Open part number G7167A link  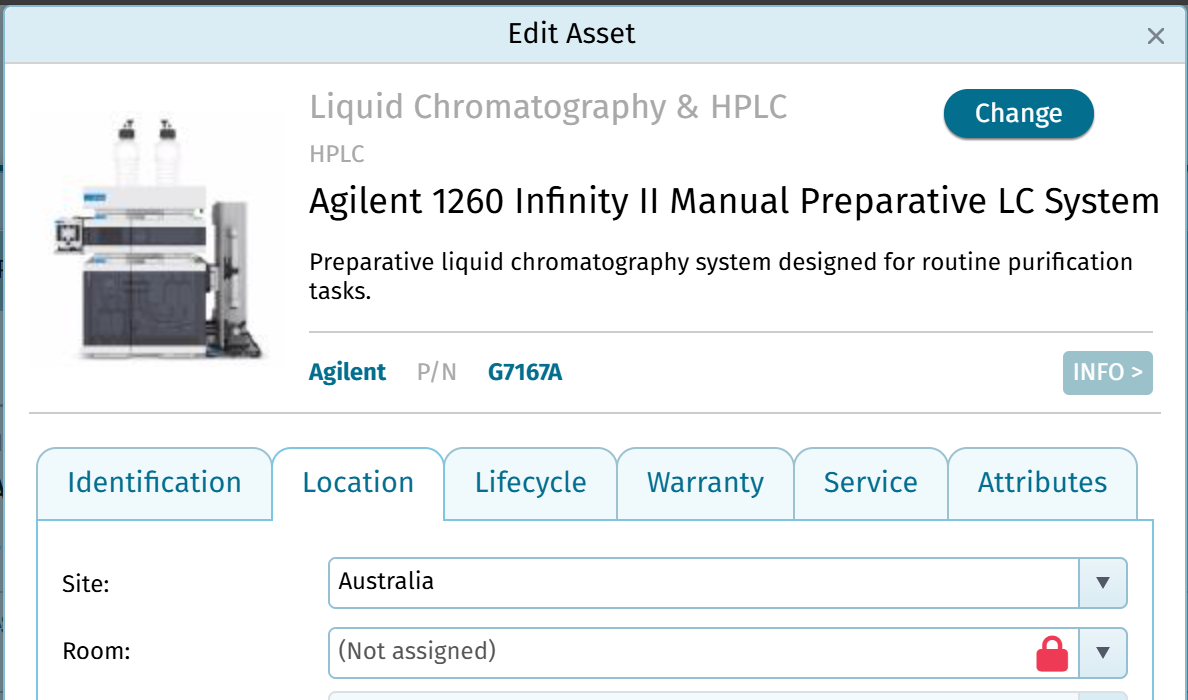(x=524, y=372)
